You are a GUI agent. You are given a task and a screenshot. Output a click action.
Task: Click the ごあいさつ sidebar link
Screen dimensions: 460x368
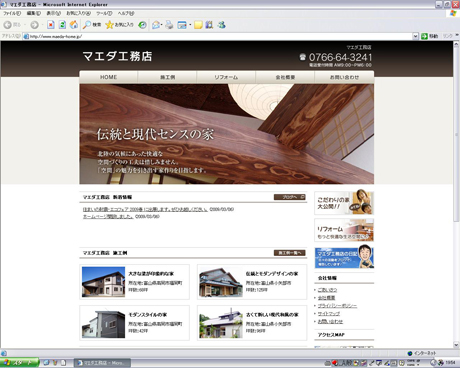(327, 290)
